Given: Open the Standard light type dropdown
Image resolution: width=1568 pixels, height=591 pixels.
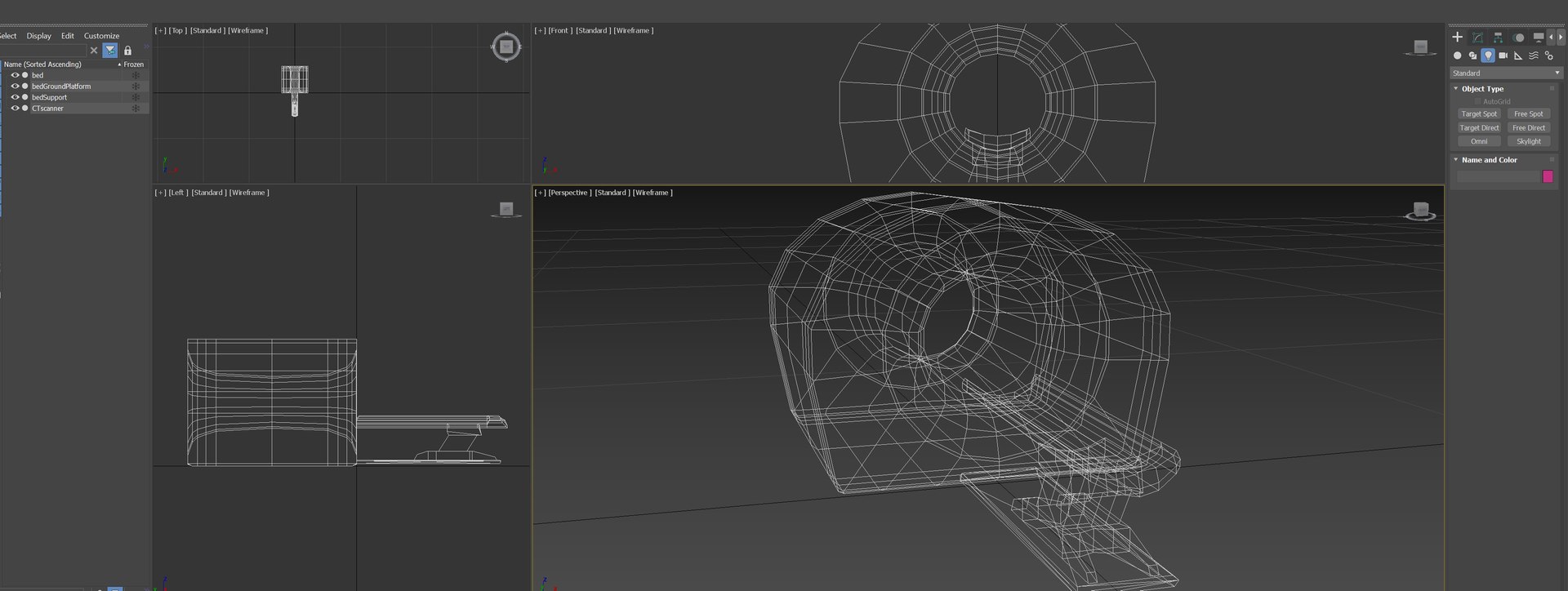Looking at the screenshot, I should coord(1506,73).
